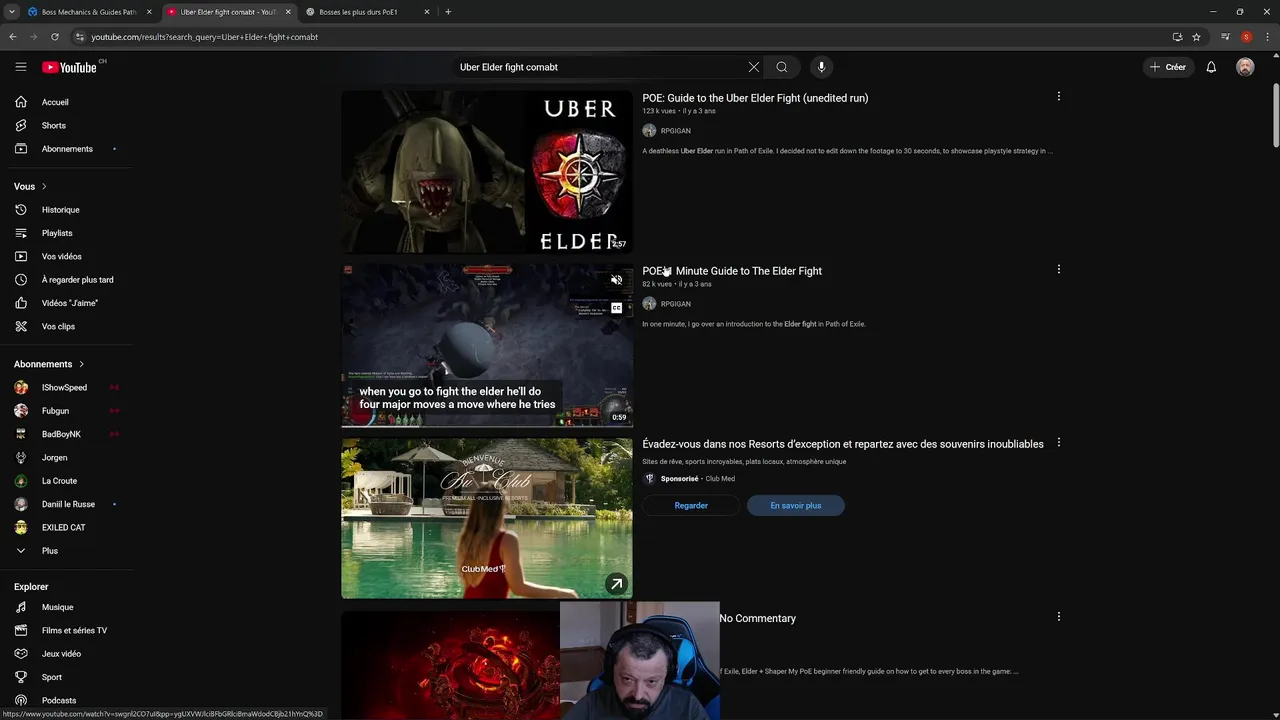Screen dimensions: 1280x720
Task: Expand the Vous section chevron
Action: coord(44,186)
